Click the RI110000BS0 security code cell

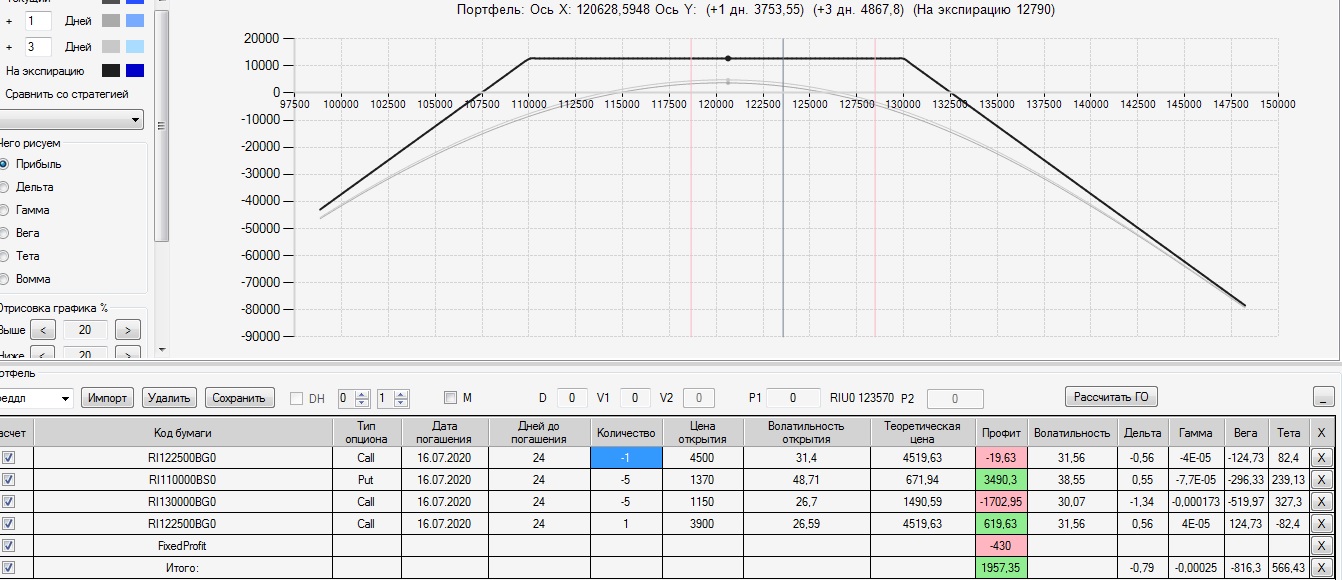[182, 479]
